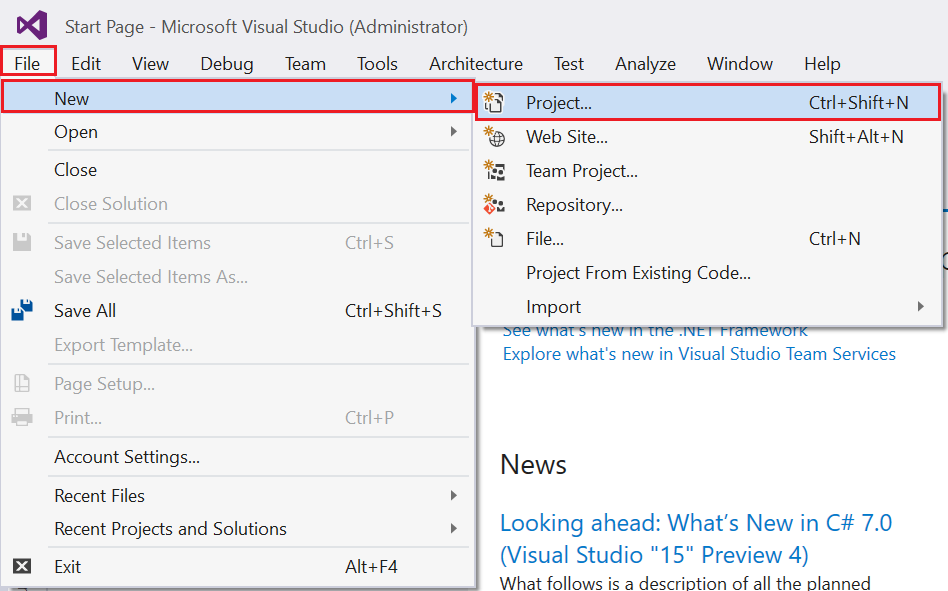948x591 pixels.
Task: Open Explore what's new in Team Services link
Action: [699, 354]
